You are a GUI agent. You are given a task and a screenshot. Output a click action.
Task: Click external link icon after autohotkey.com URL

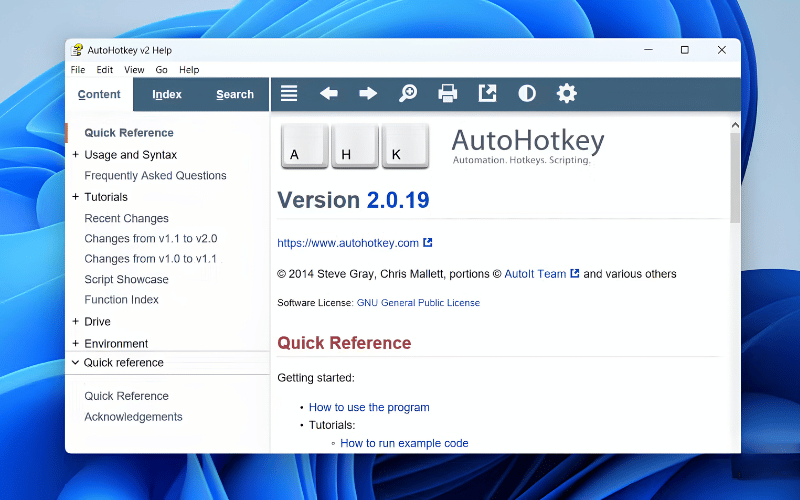click(428, 243)
